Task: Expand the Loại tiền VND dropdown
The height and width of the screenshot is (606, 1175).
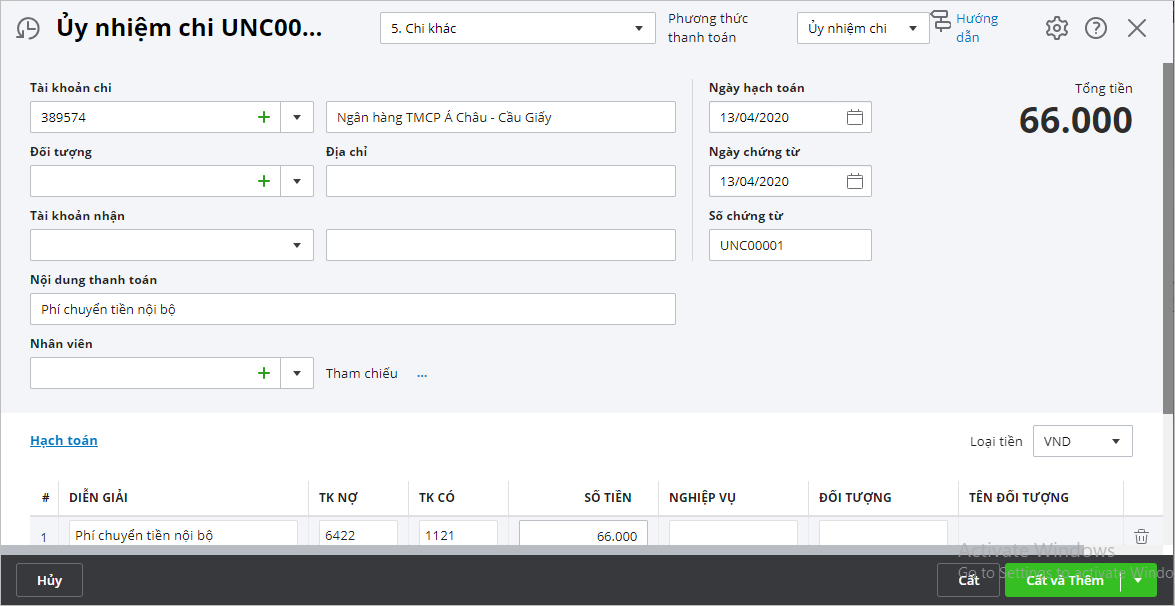Action: 1115,441
